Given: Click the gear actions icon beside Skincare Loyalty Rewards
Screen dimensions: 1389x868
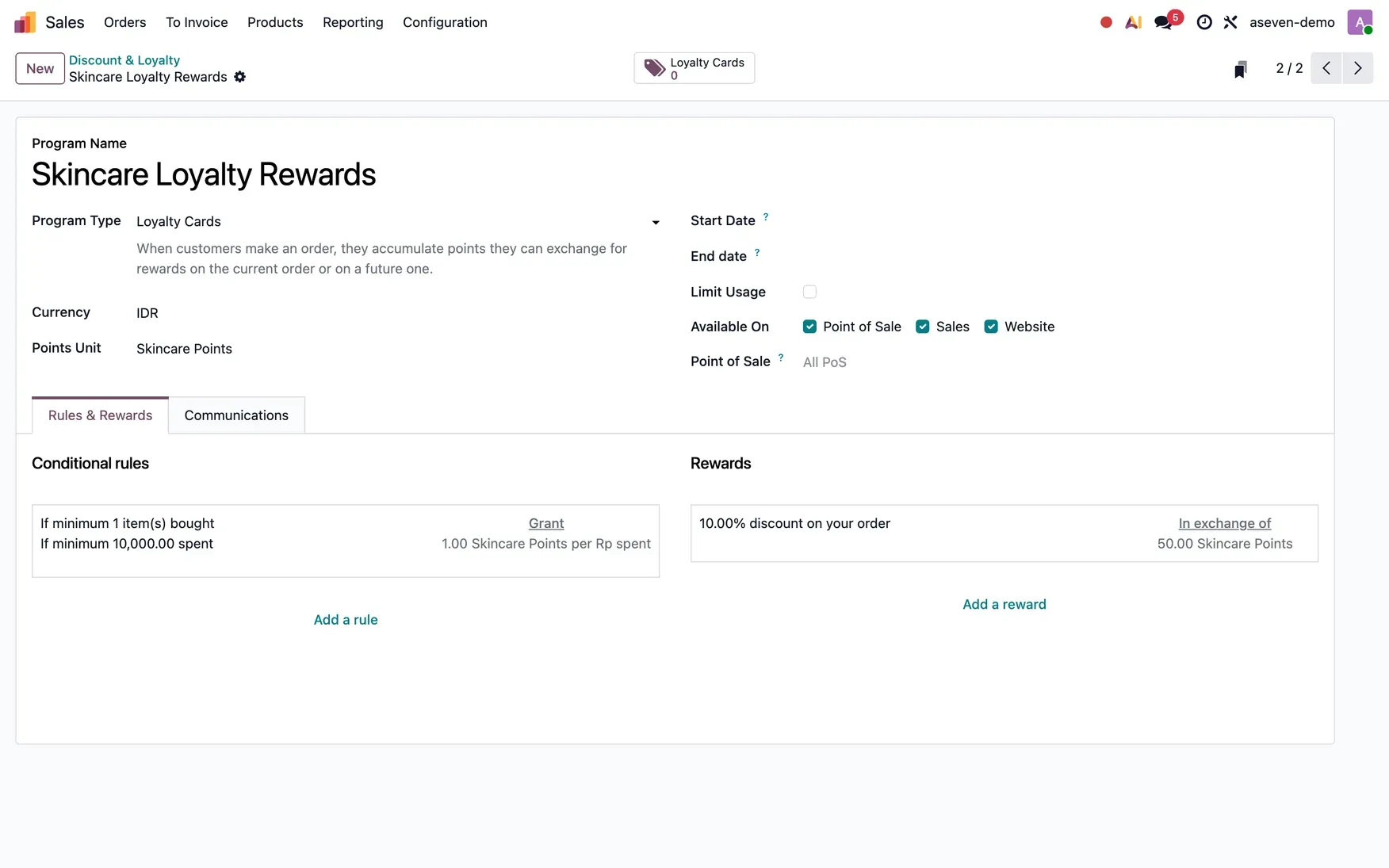Looking at the screenshot, I should pos(240,77).
